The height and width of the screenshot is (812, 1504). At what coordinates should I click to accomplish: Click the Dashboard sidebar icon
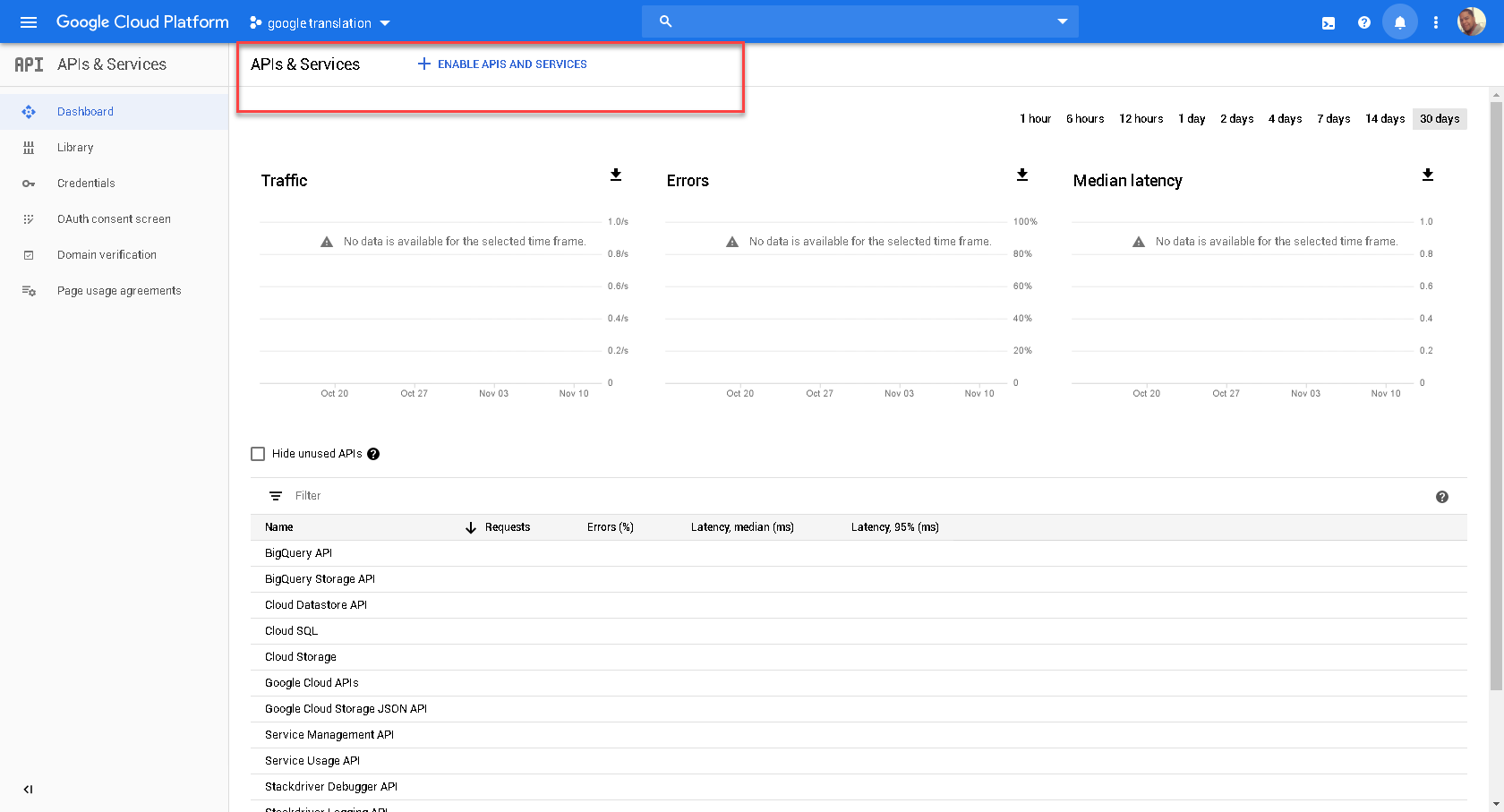pos(29,112)
